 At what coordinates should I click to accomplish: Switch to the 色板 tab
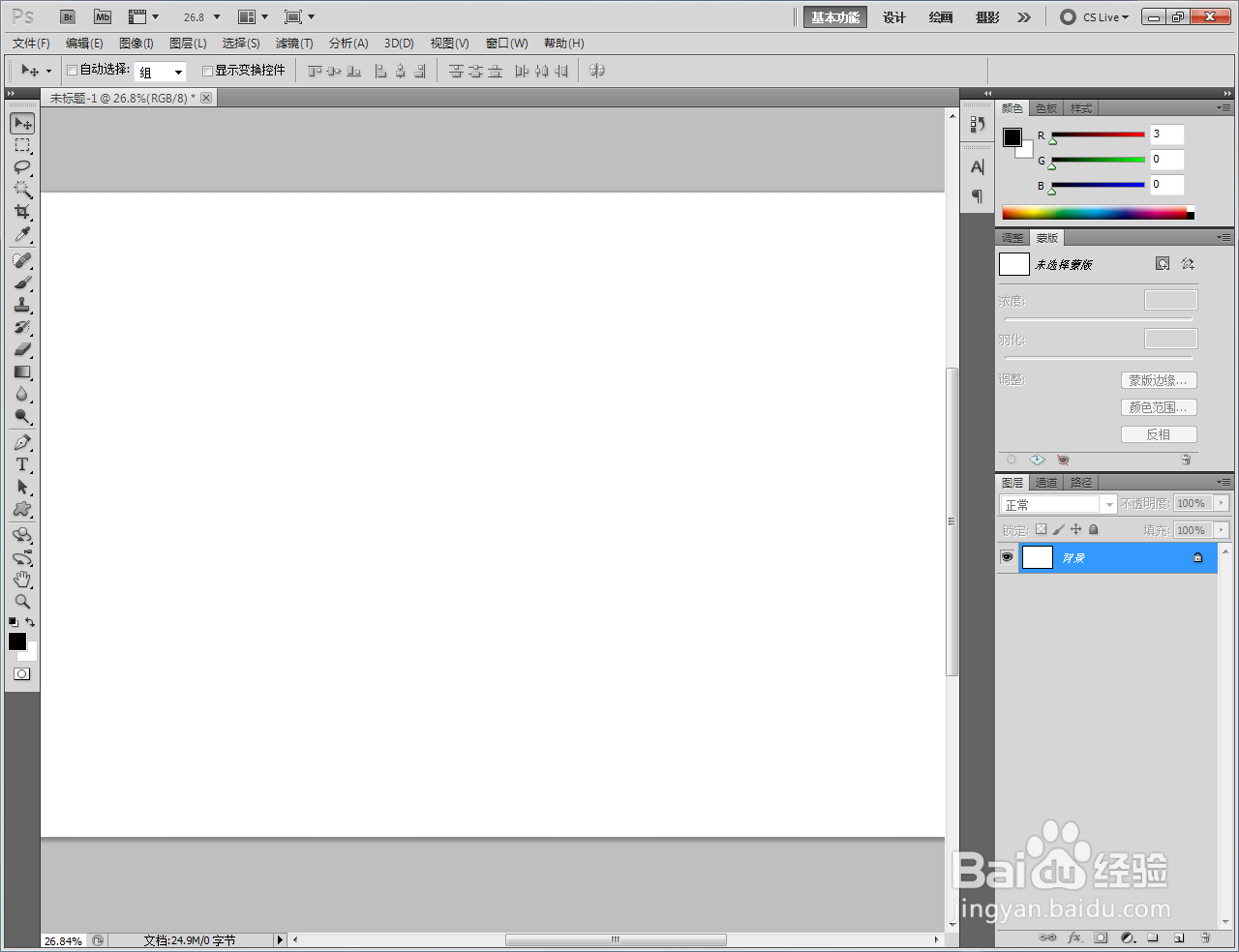[x=1046, y=108]
